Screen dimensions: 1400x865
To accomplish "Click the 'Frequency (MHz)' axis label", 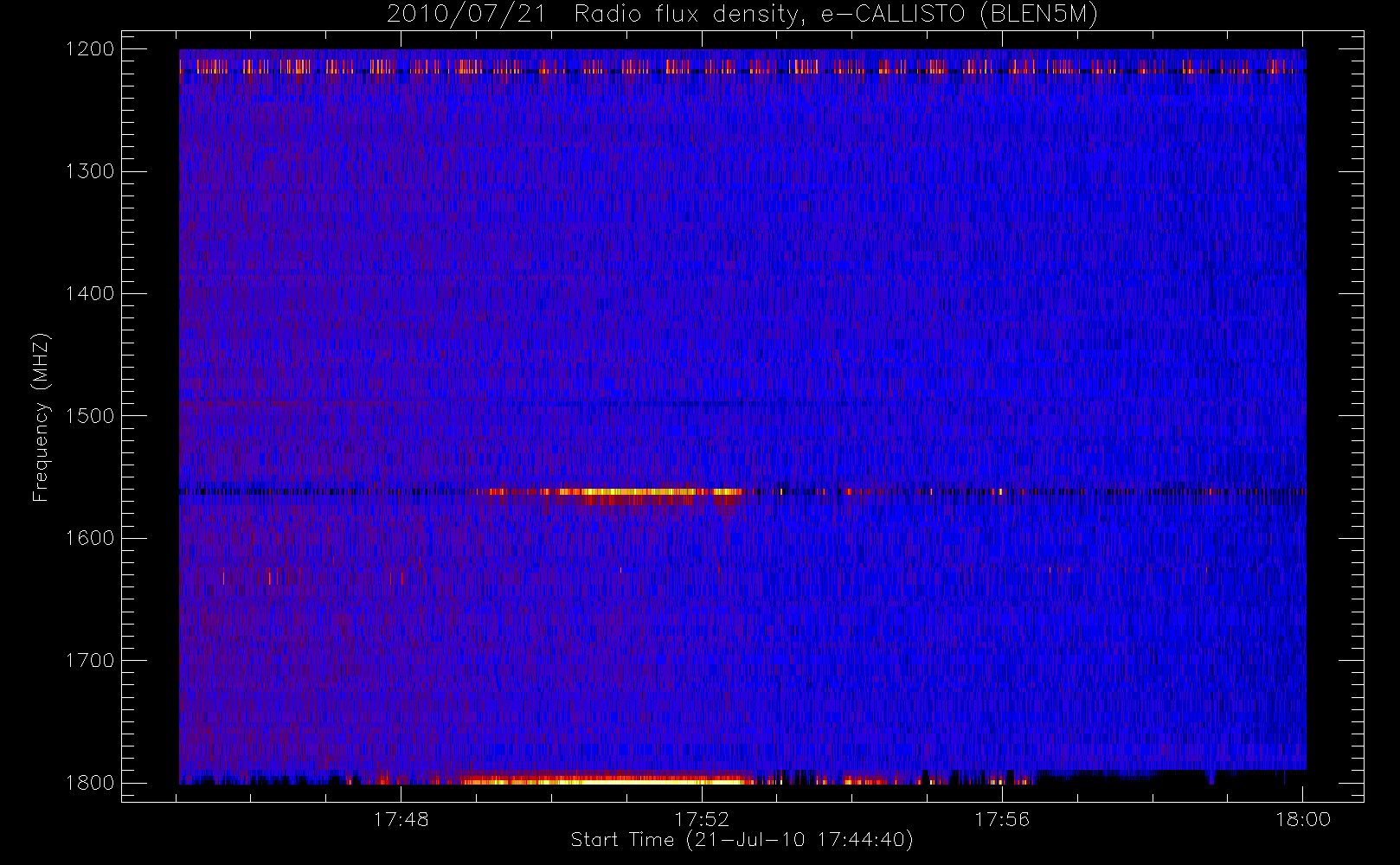I will click(x=41, y=417).
